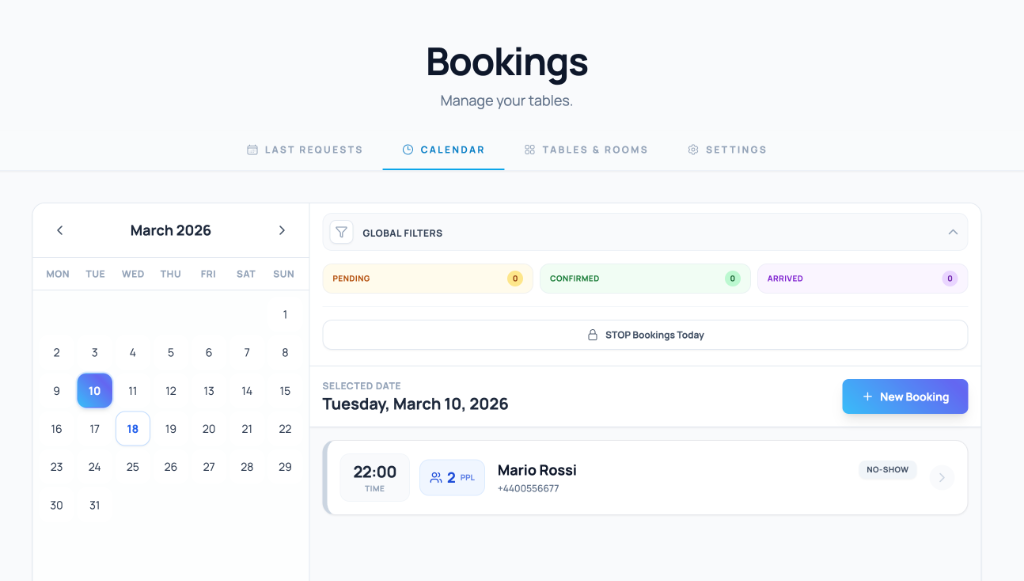Click STOP Bookings Today
This screenshot has width=1024, height=581.
(x=645, y=334)
